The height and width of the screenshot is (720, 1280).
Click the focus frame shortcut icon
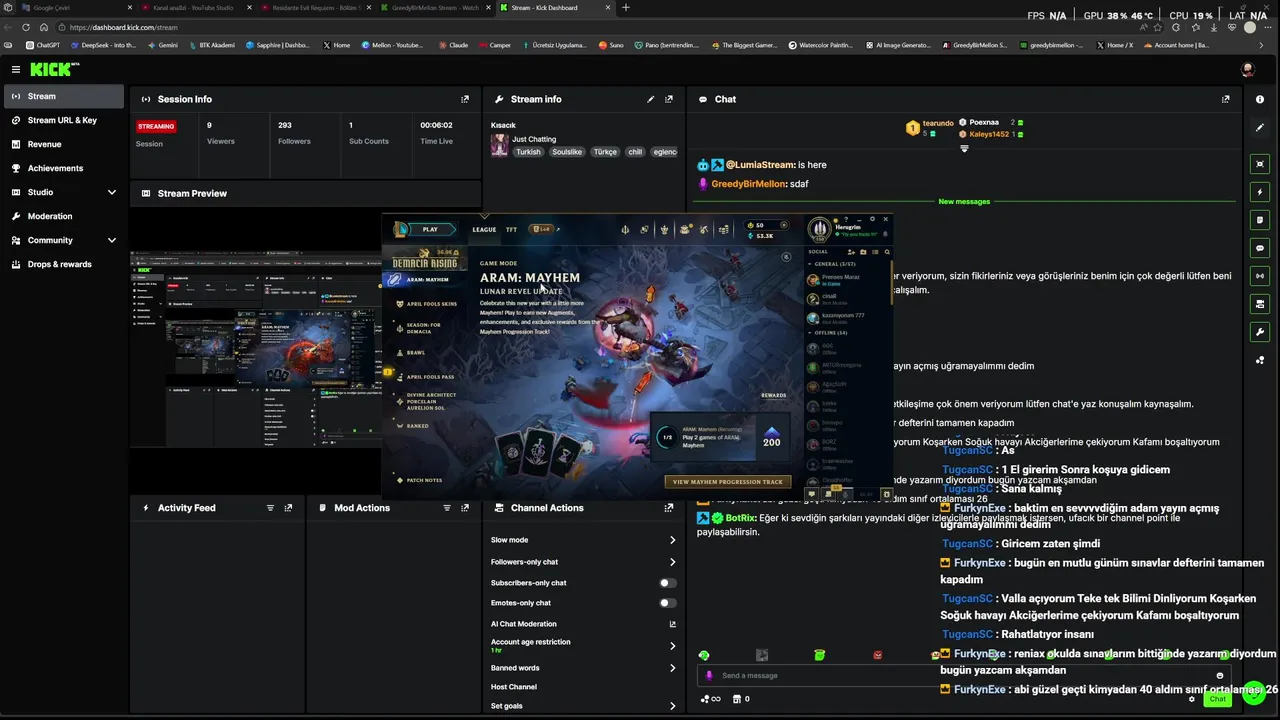pos(1260,164)
